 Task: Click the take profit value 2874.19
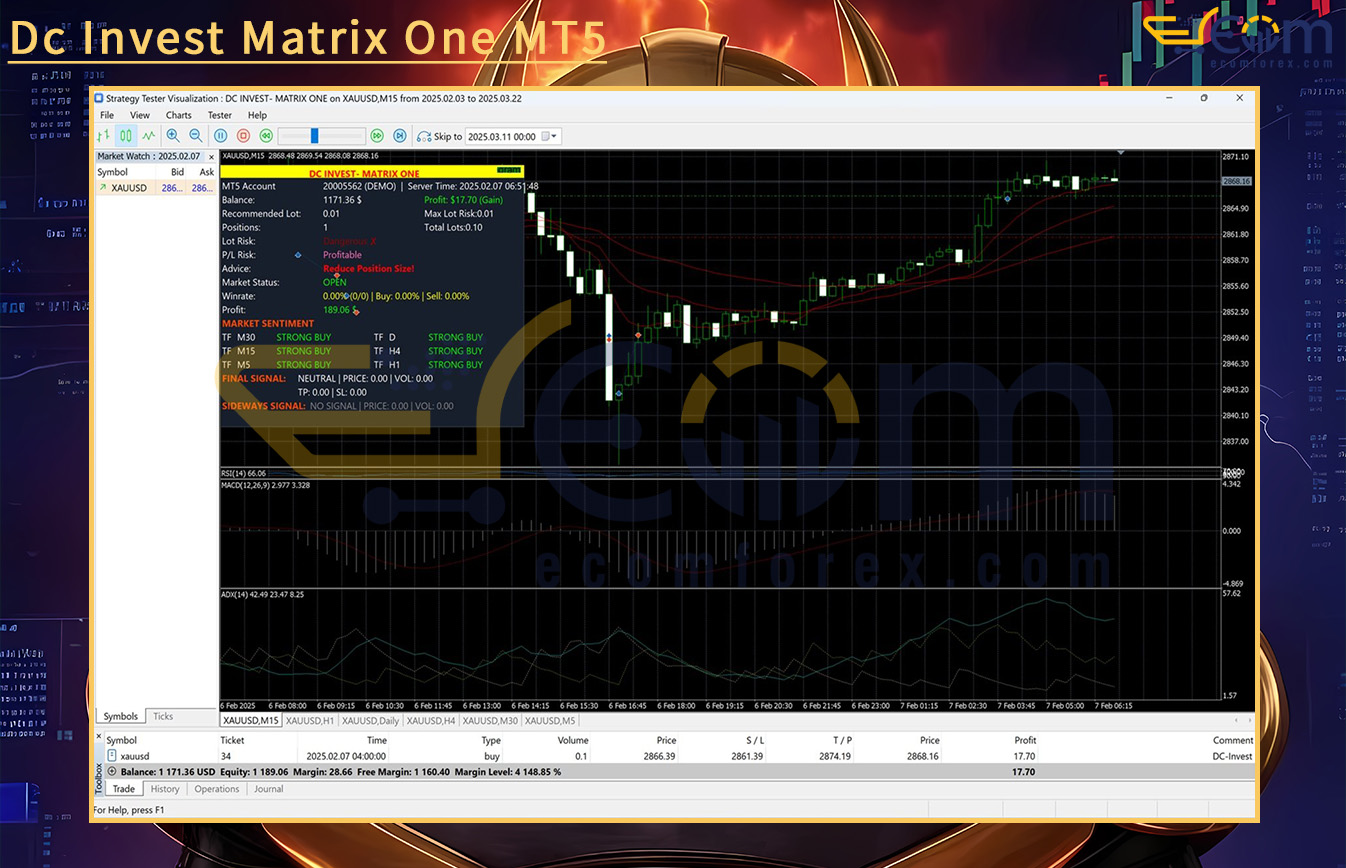[x=834, y=756]
